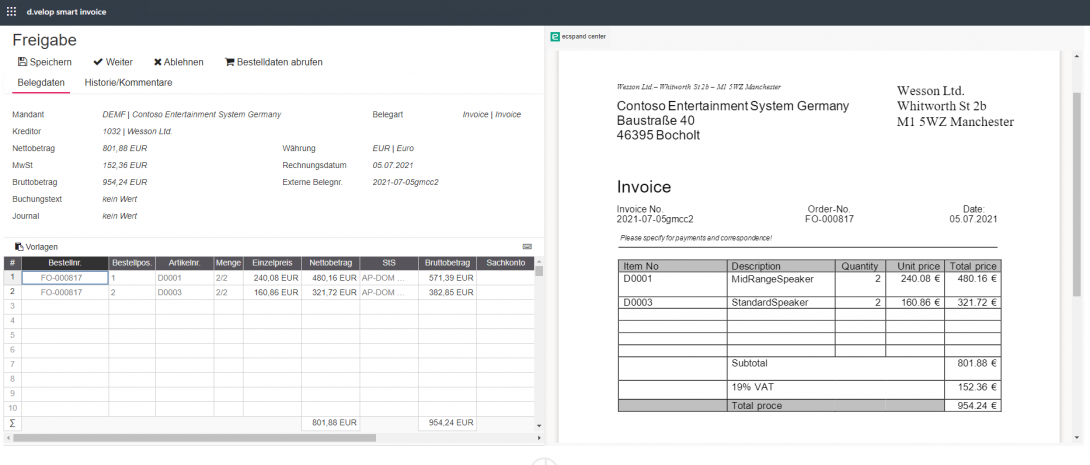
Task: Click the Rechnungsdatum value 05.07.2021
Action: pyautogui.click(x=393, y=165)
